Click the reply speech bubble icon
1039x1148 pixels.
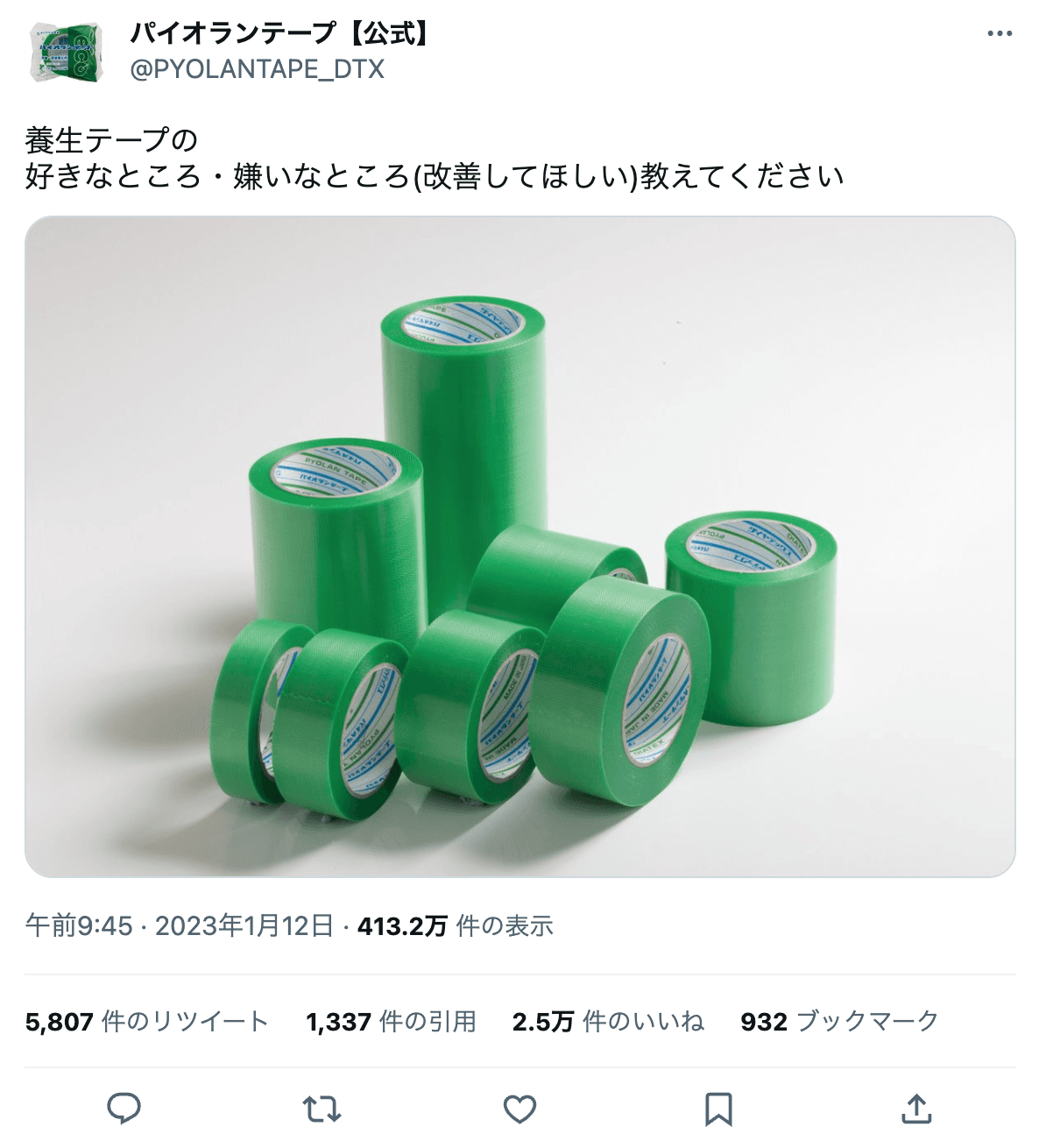[124, 1109]
